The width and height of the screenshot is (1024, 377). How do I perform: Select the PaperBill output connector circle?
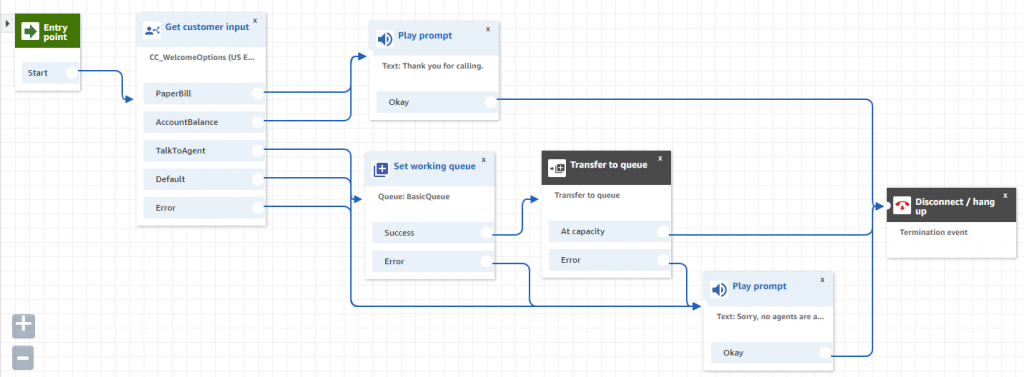point(258,93)
